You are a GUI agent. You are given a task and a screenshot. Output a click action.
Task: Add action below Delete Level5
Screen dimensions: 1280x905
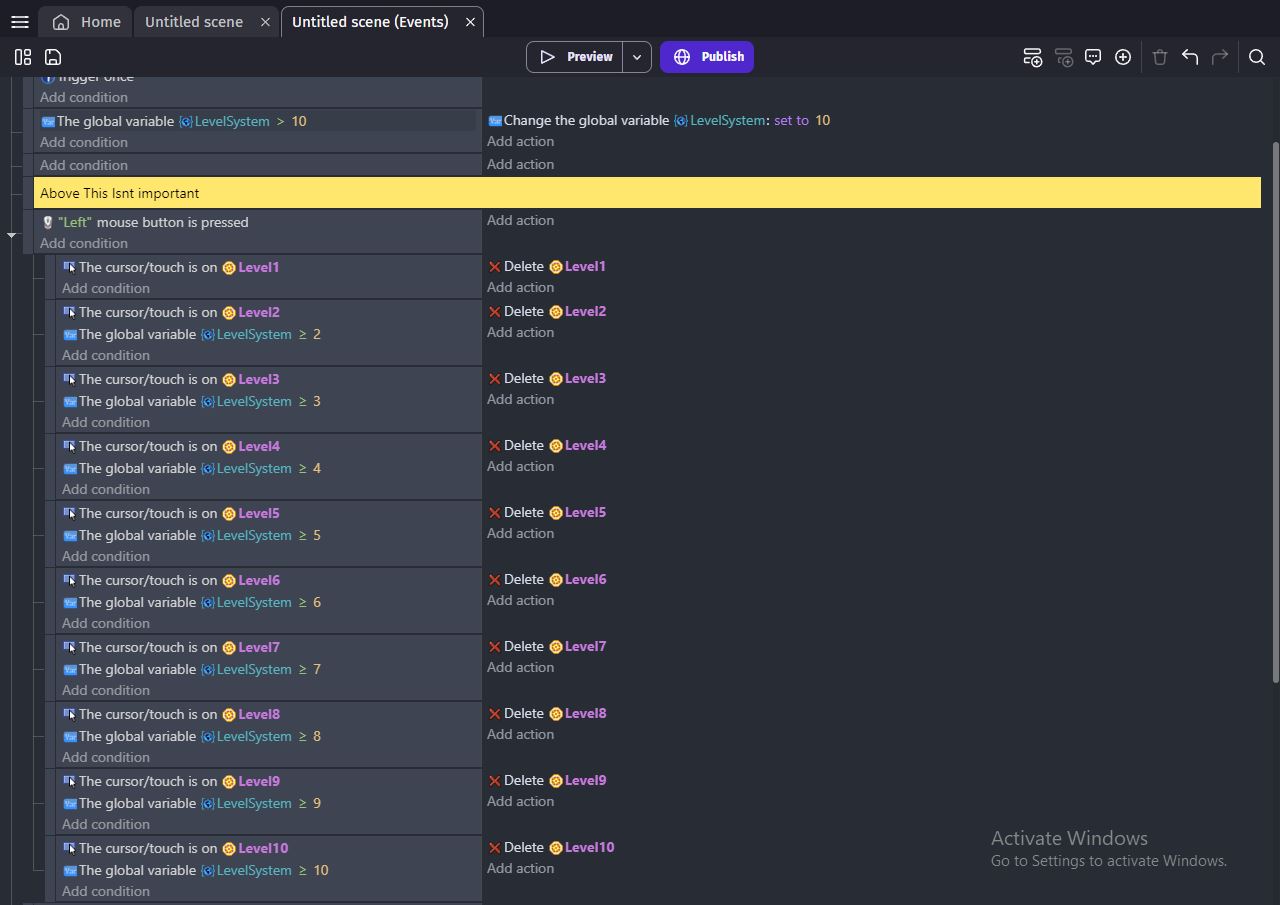pyautogui.click(x=520, y=533)
